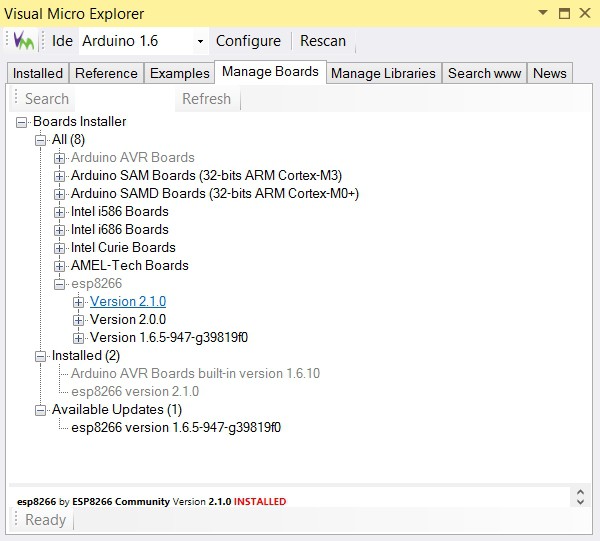Click the Version 2.1.0 link

128,301
